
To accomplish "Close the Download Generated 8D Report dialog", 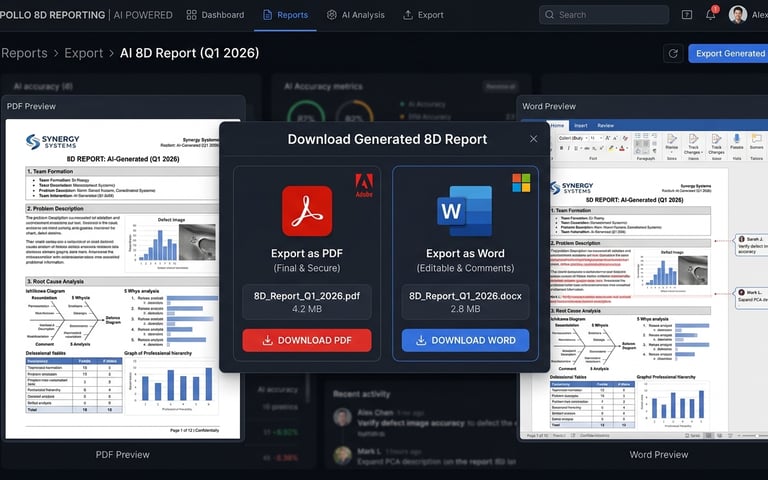I will pos(533,139).
